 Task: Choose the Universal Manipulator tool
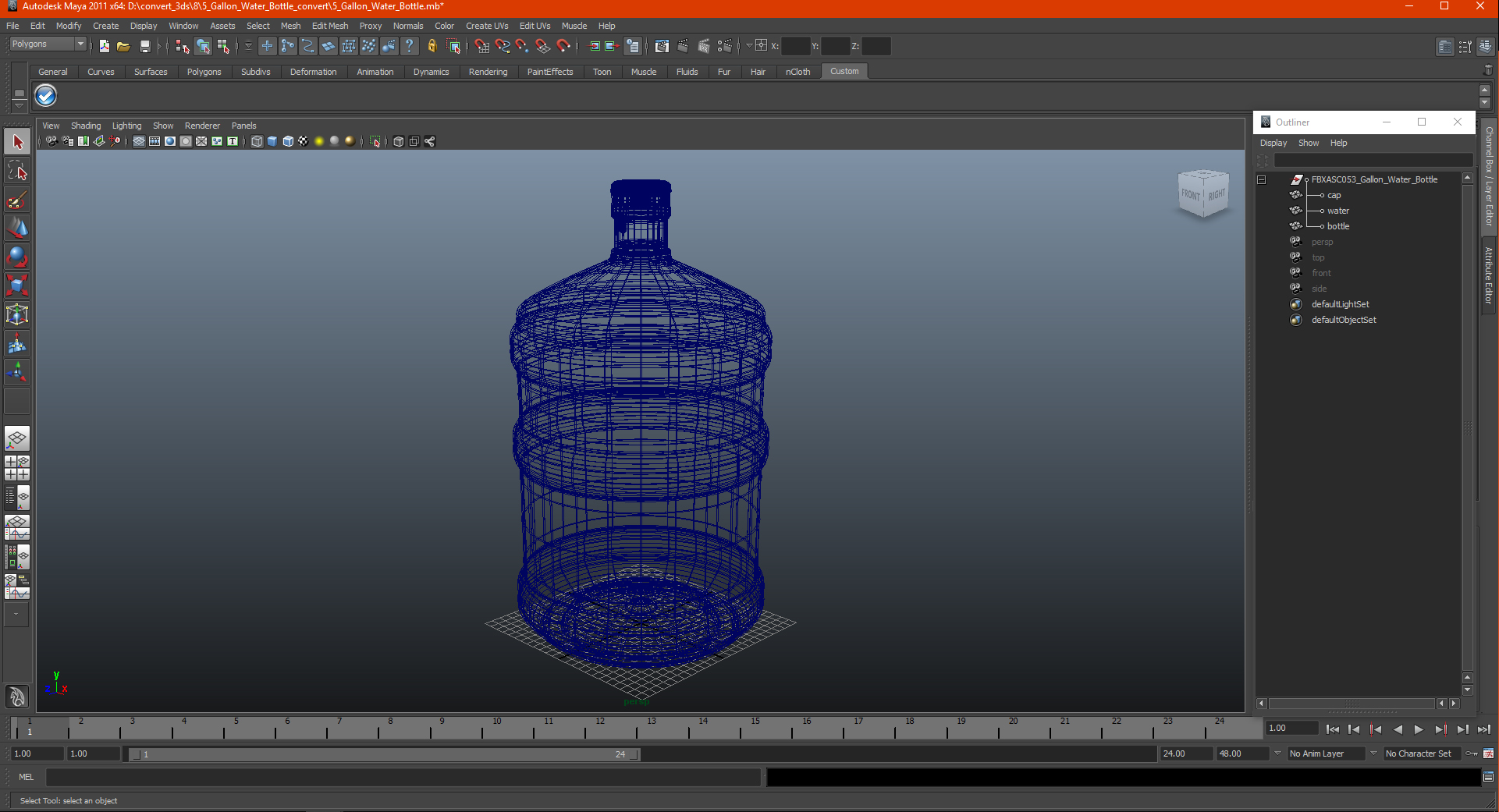coord(17,314)
